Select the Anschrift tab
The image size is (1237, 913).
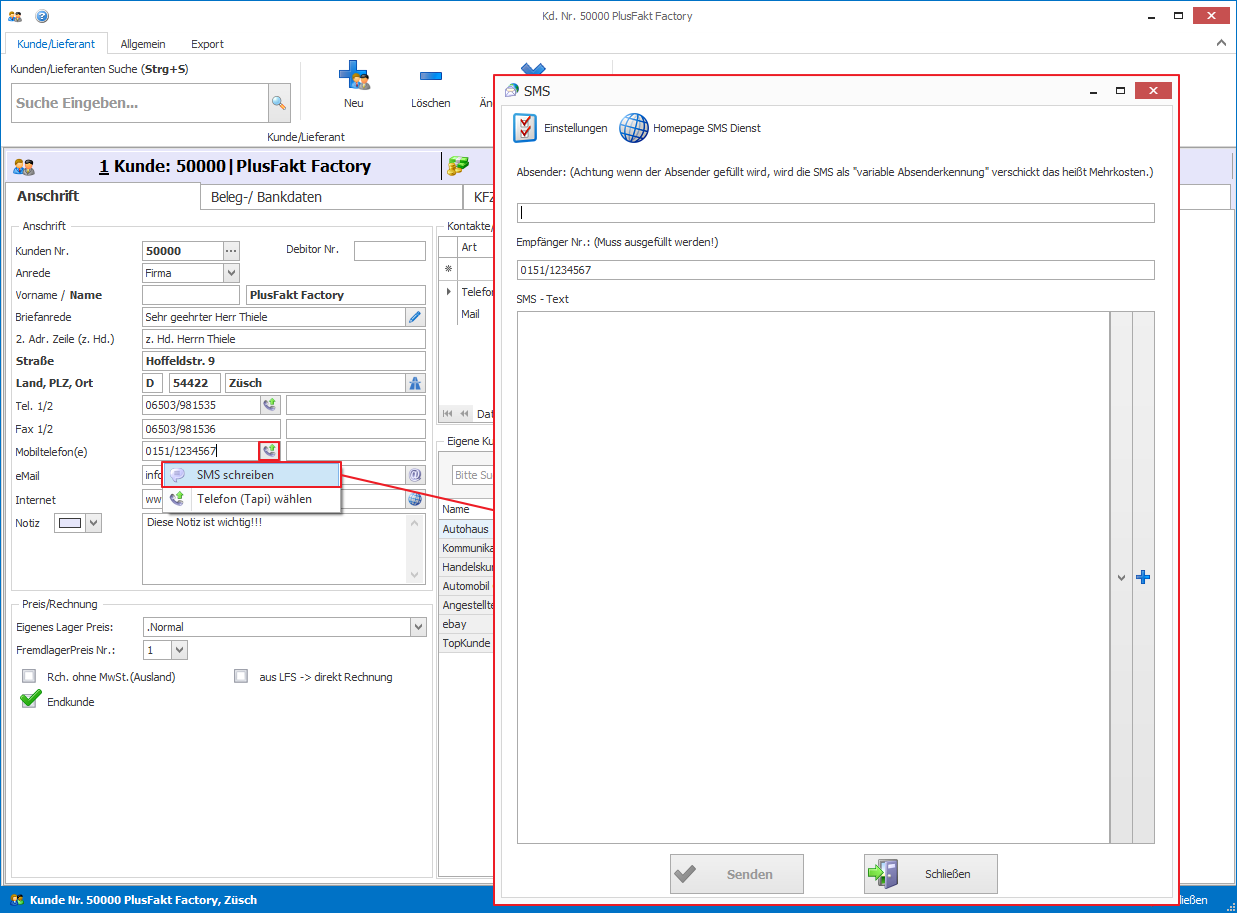pyautogui.click(x=103, y=196)
